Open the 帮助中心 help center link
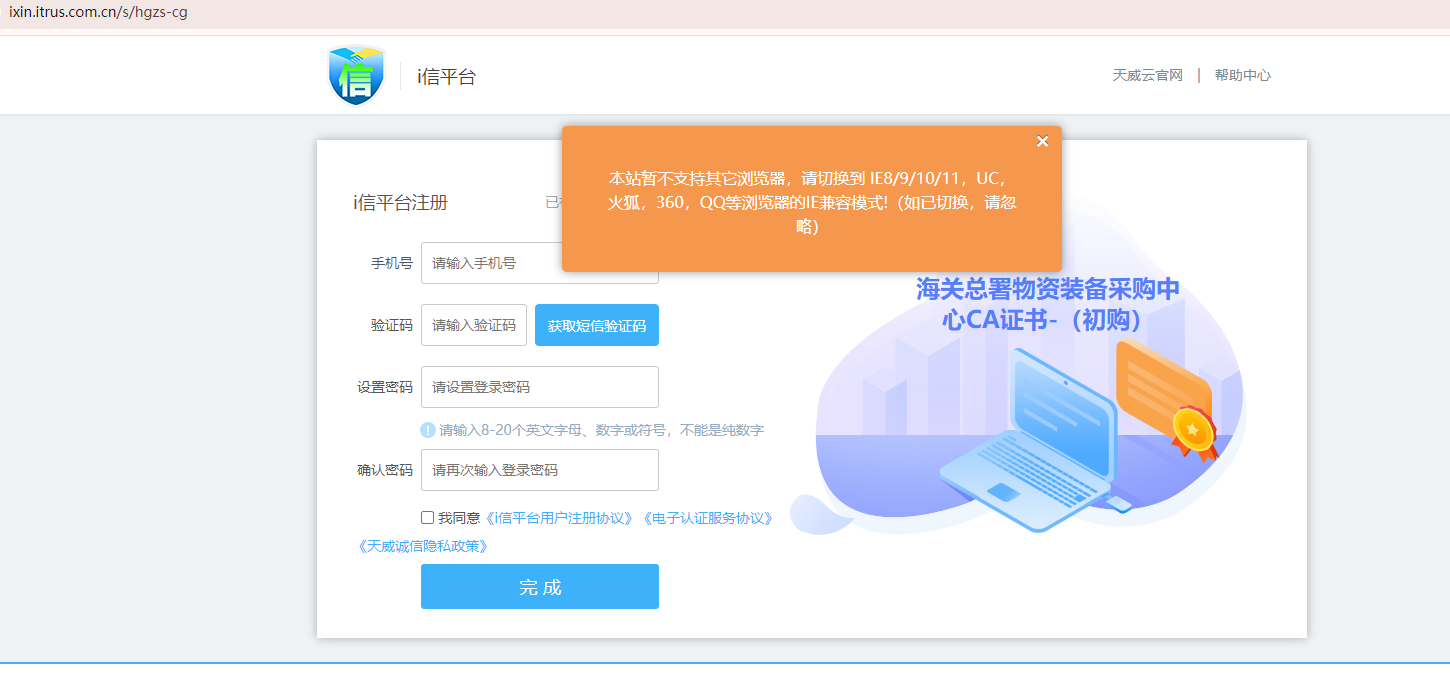This screenshot has width=1450, height=683. 1242,75
